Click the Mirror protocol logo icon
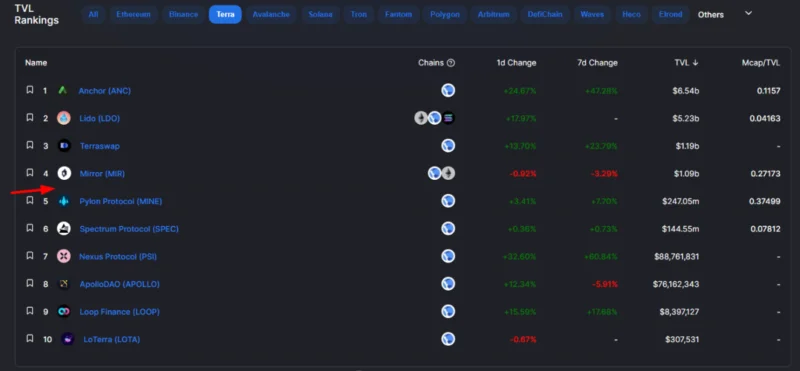The image size is (800, 371). (x=64, y=173)
